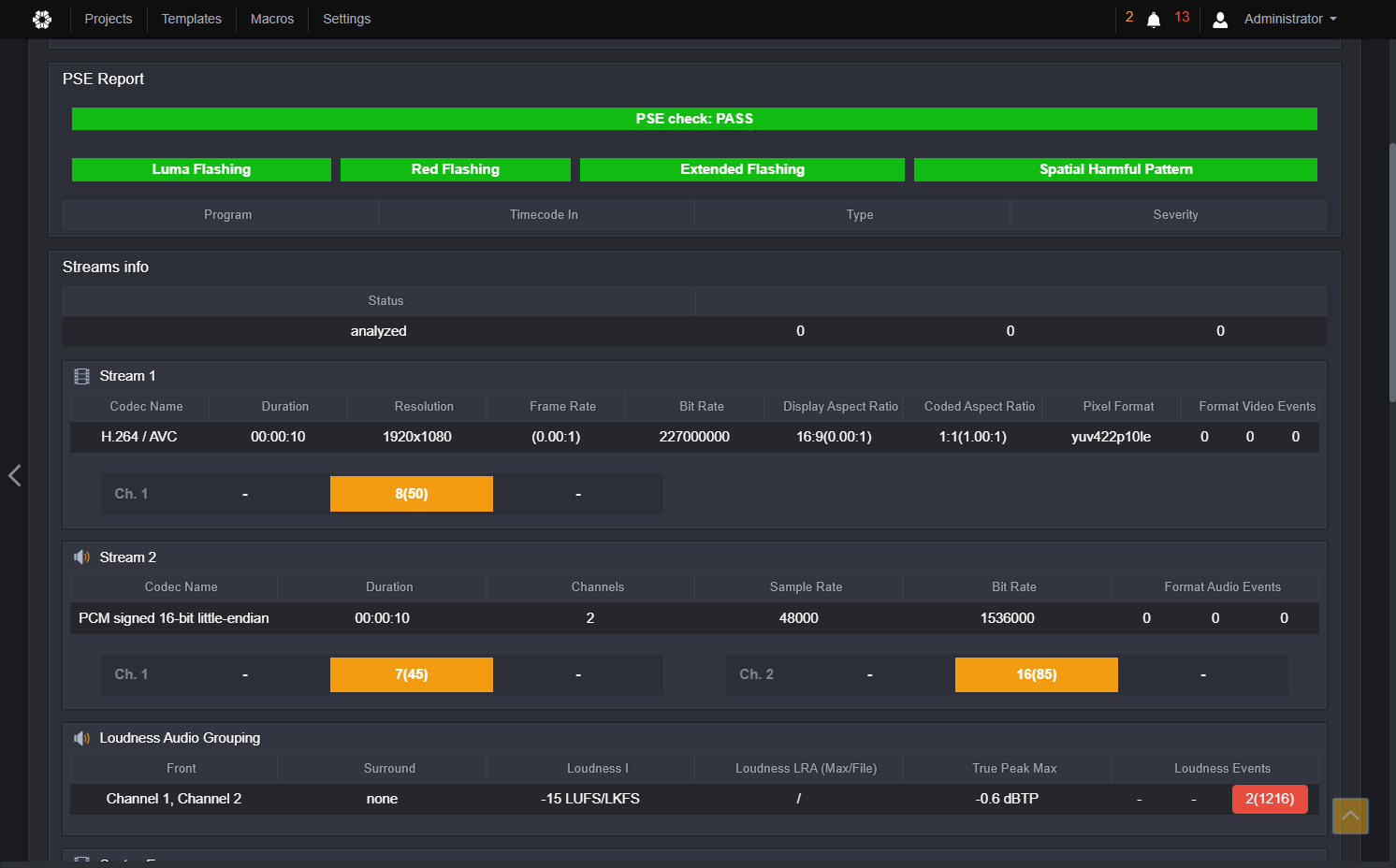Click the scroll-to-top arrow button
Viewport: 1396px width, 868px height.
pos(1350,816)
